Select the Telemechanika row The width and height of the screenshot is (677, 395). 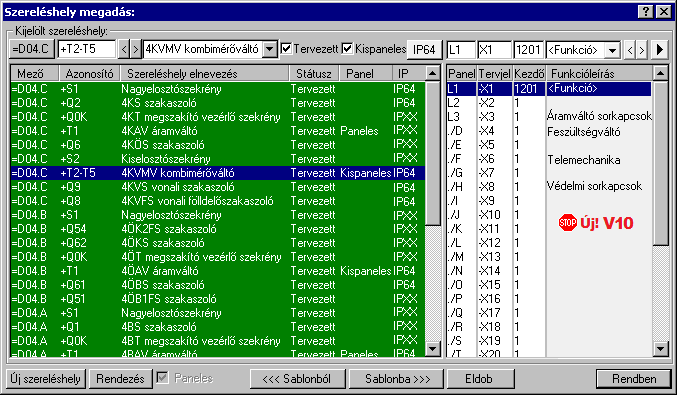pos(549,159)
